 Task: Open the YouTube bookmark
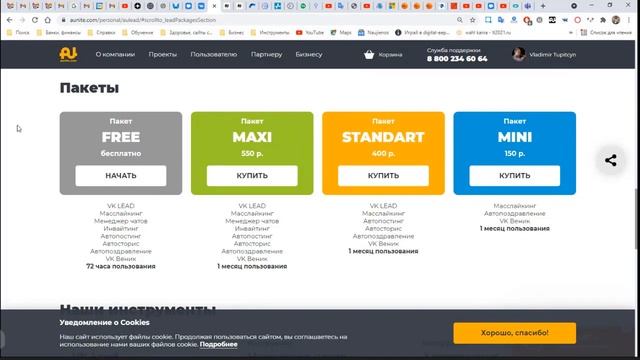click(310, 33)
